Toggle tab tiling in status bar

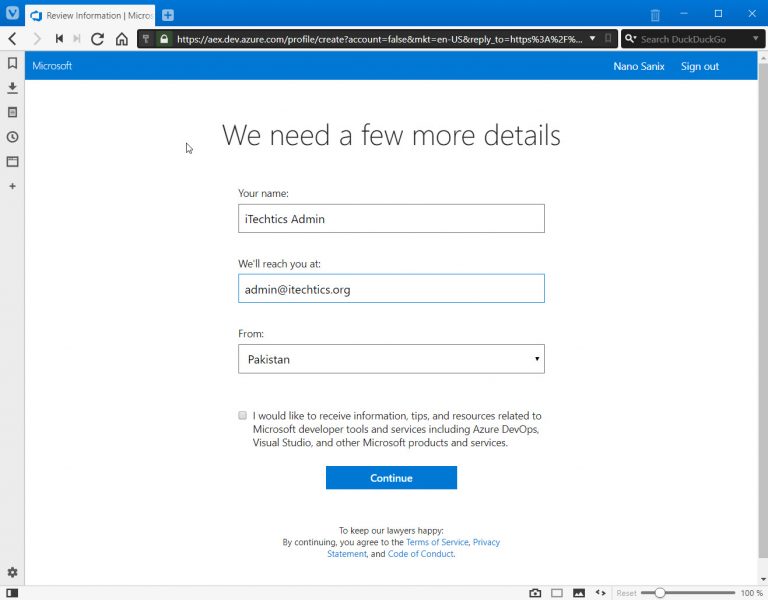click(557, 593)
